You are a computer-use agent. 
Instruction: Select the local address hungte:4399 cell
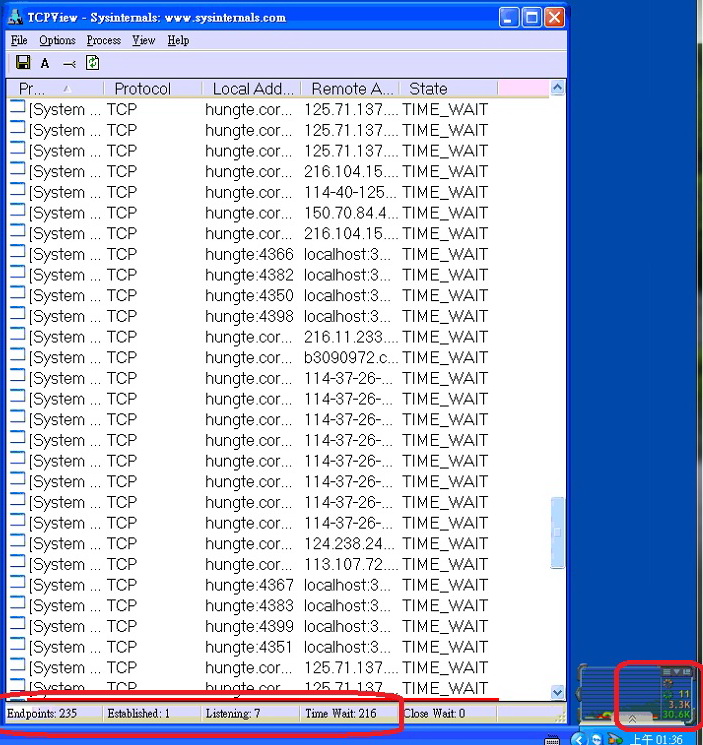pyautogui.click(x=249, y=626)
